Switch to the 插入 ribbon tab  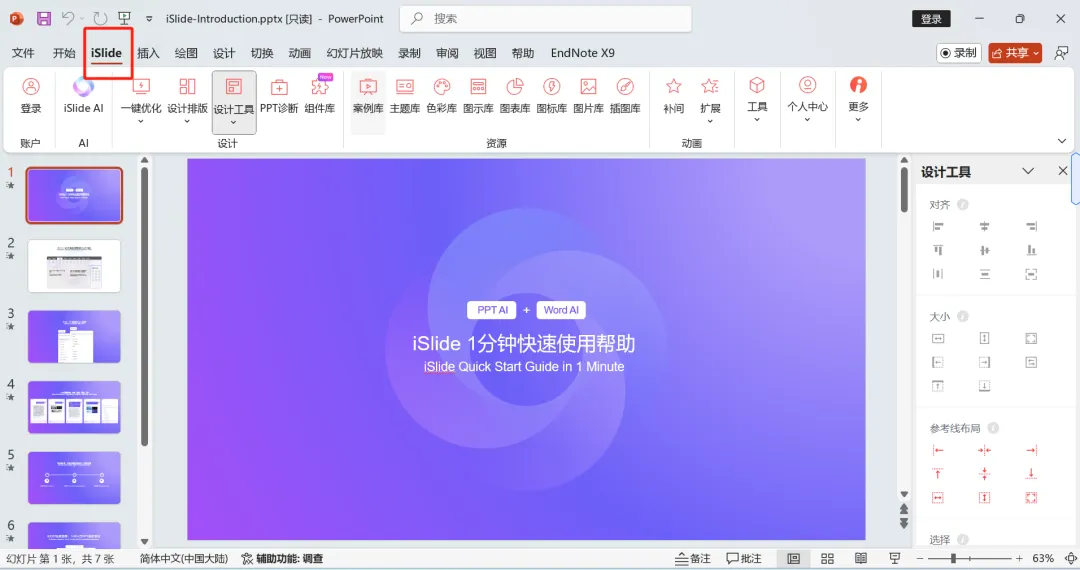click(x=148, y=53)
